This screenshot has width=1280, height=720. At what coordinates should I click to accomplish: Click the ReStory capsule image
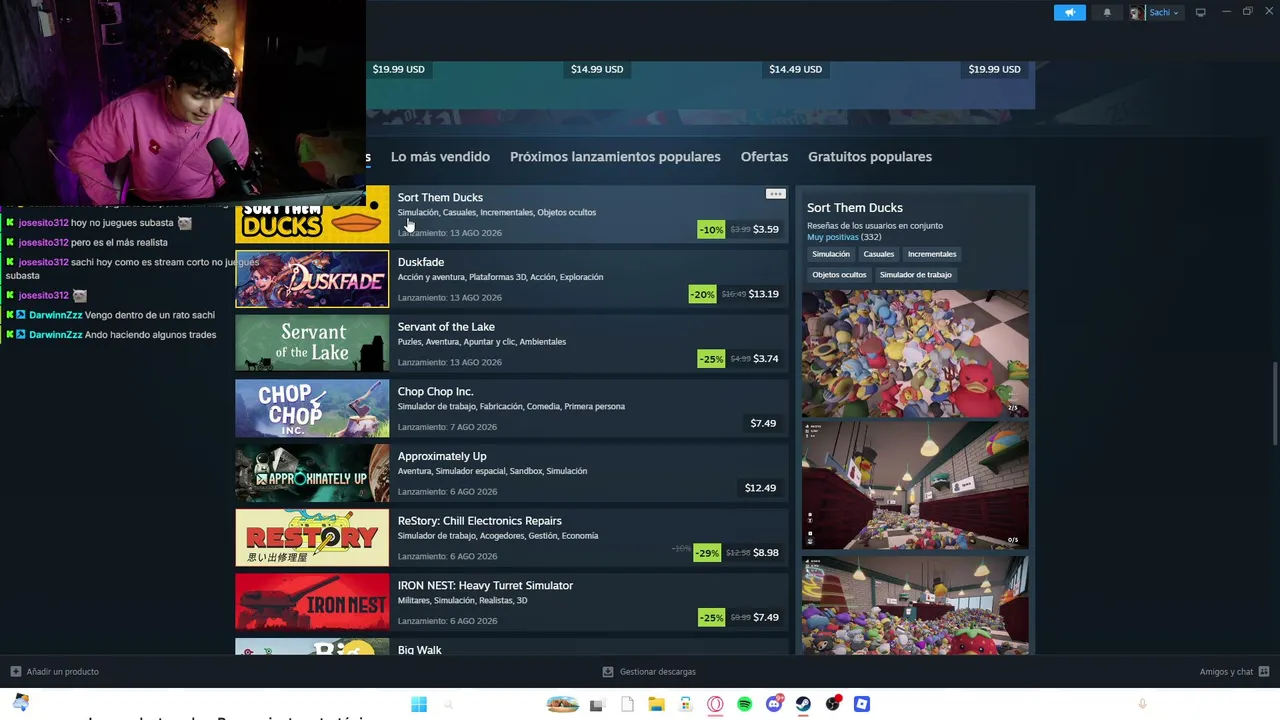[x=312, y=538]
